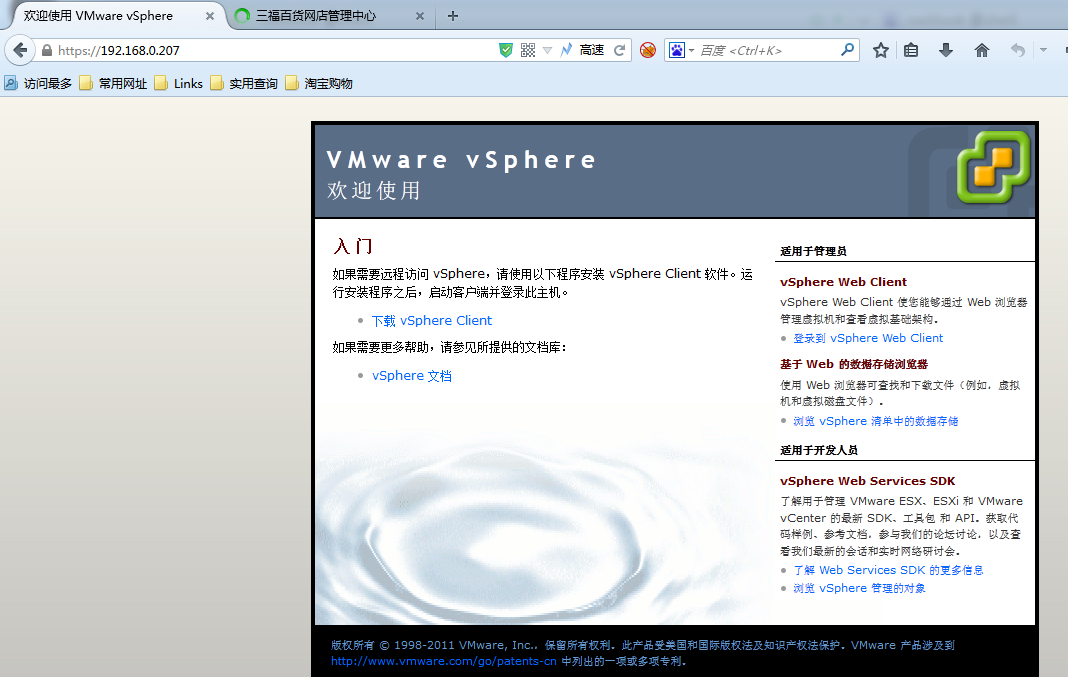Expand the dropdown next to undo arrow
Viewport: 1068px width, 677px height.
pos(1043,50)
